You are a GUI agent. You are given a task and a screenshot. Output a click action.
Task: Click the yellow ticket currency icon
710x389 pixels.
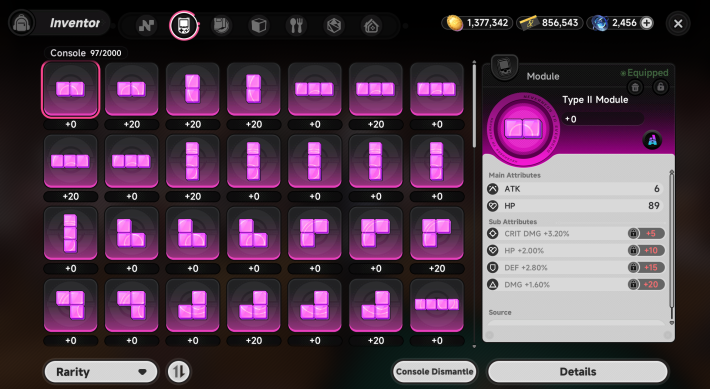click(528, 23)
